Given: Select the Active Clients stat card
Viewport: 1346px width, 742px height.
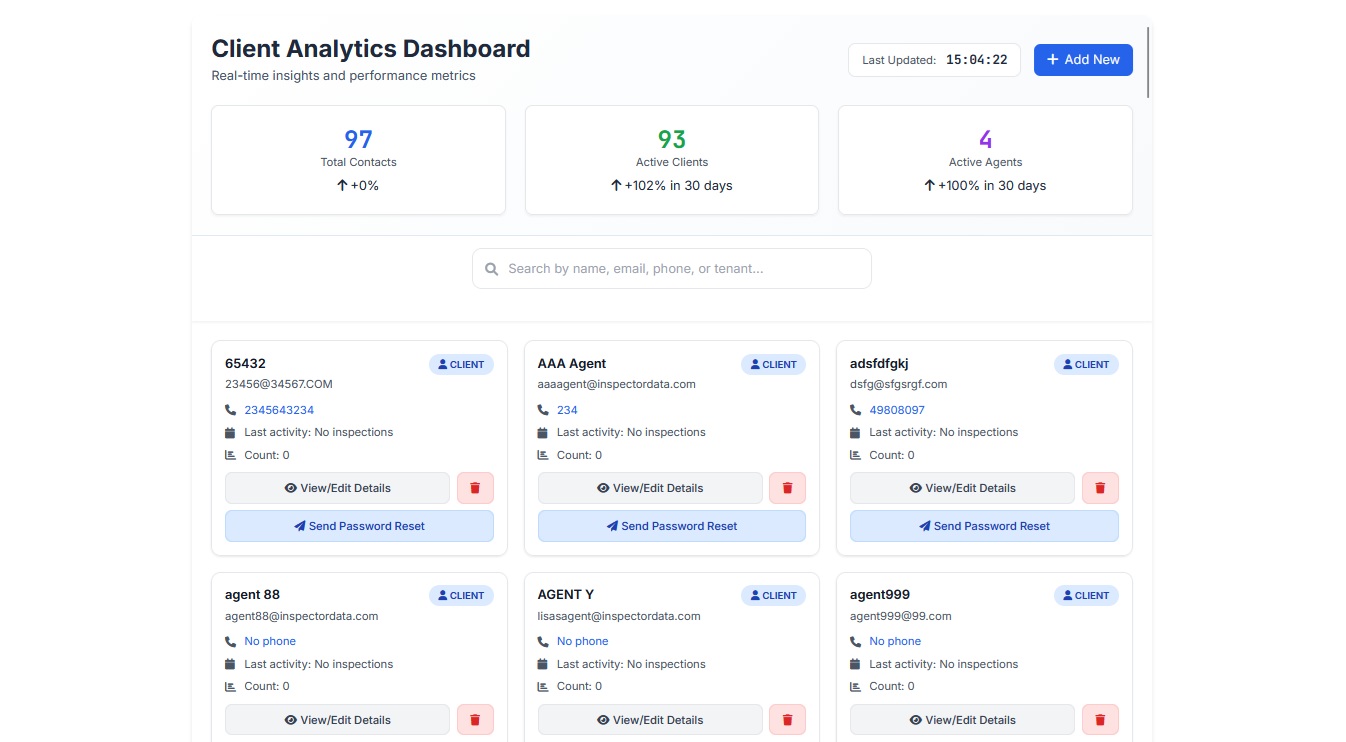Looking at the screenshot, I should (671, 160).
